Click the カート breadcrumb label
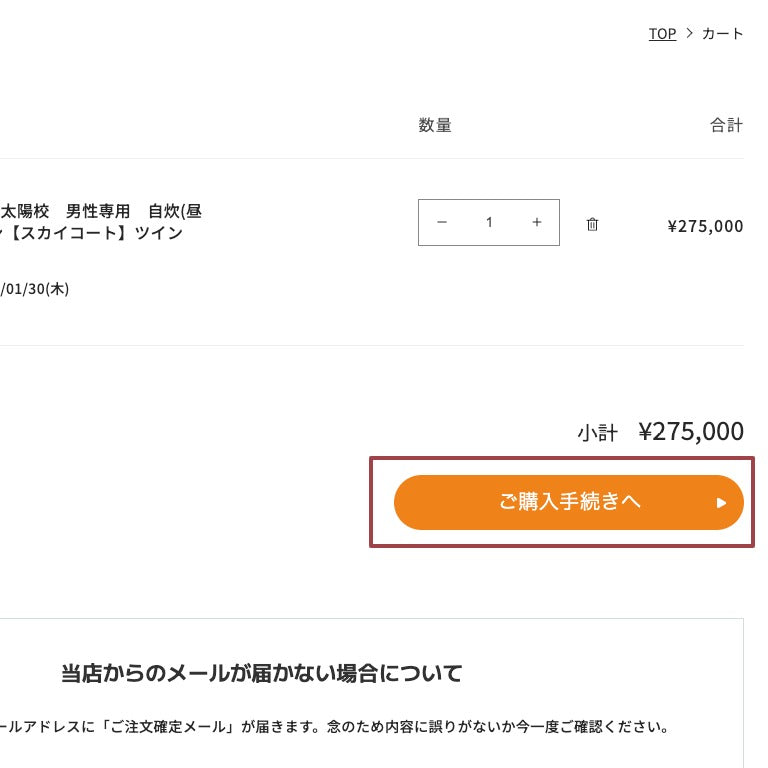Image resolution: width=768 pixels, height=768 pixels. pos(722,34)
